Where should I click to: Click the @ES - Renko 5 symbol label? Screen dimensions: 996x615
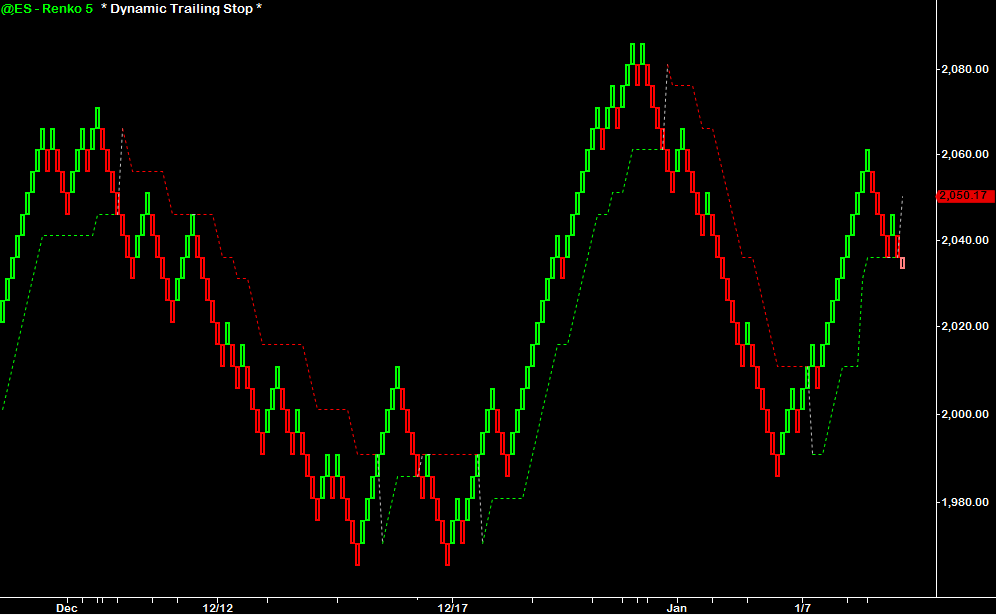point(47,9)
